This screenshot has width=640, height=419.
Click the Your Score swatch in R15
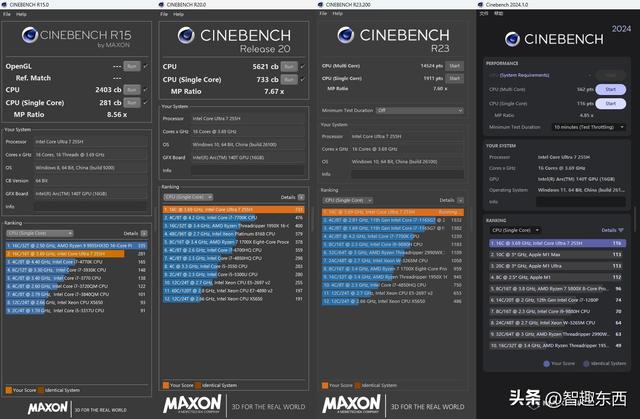9,390
